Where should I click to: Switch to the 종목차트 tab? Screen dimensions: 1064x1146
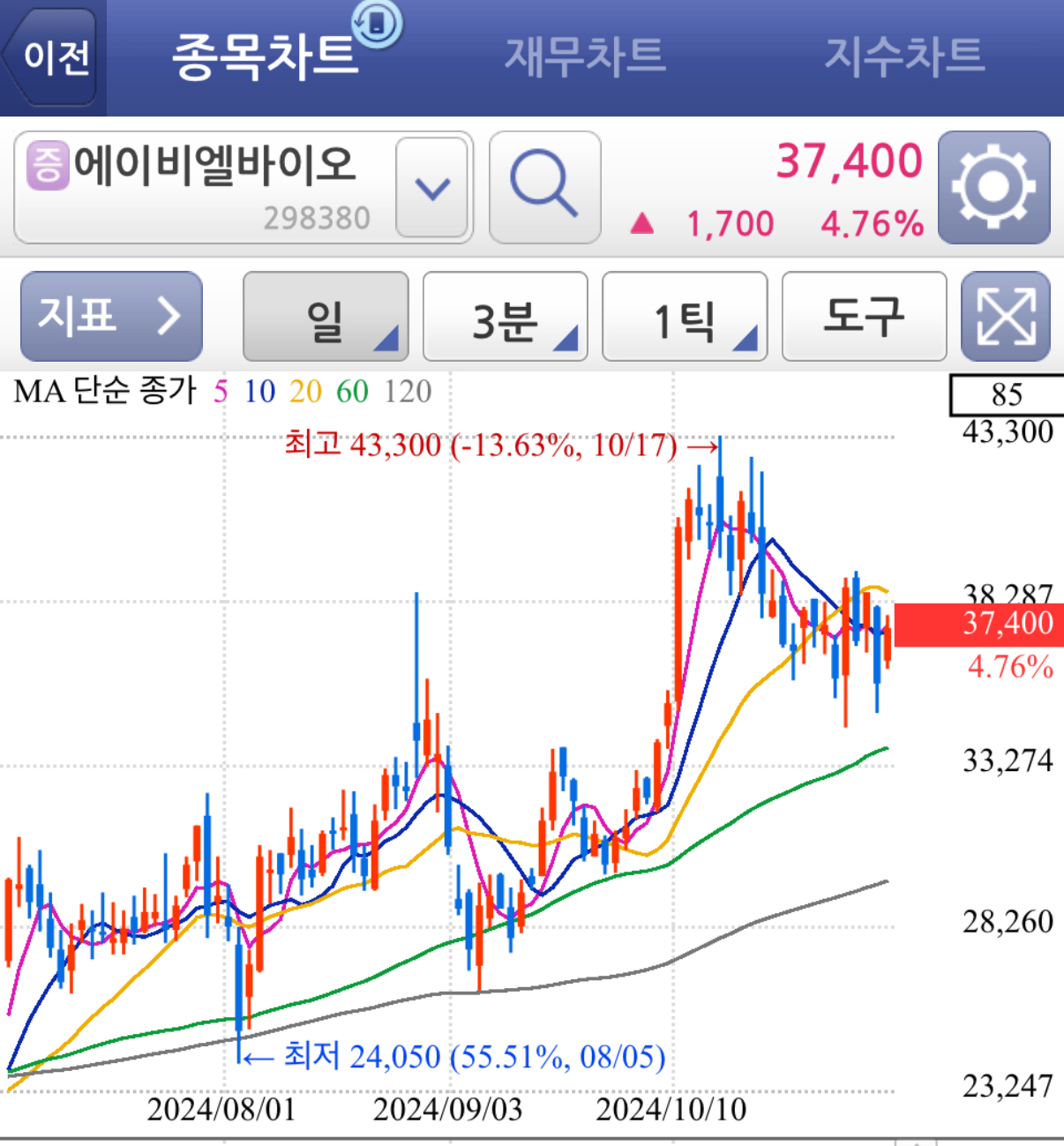coord(265,56)
